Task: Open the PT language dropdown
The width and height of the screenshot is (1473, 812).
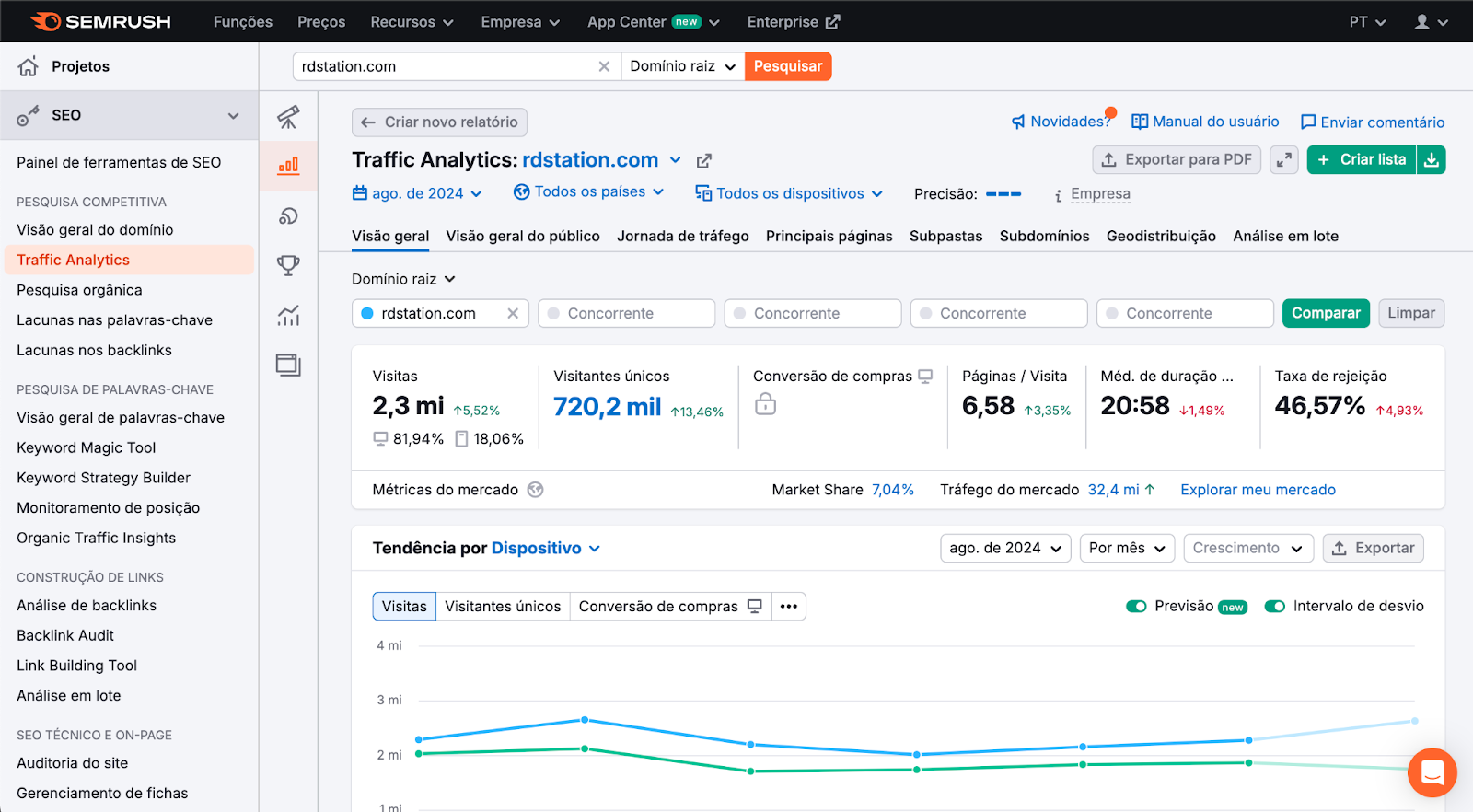Action: (x=1367, y=22)
